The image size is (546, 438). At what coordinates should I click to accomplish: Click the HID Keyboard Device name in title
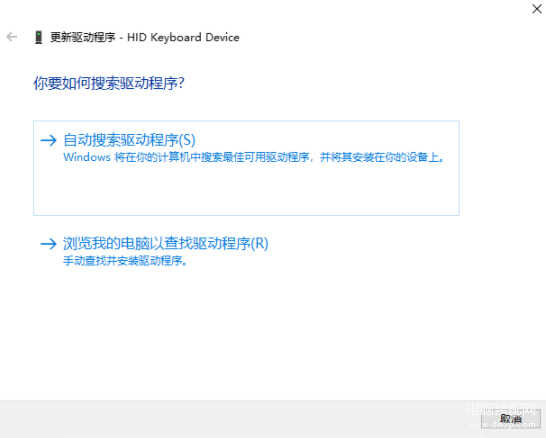(x=183, y=37)
